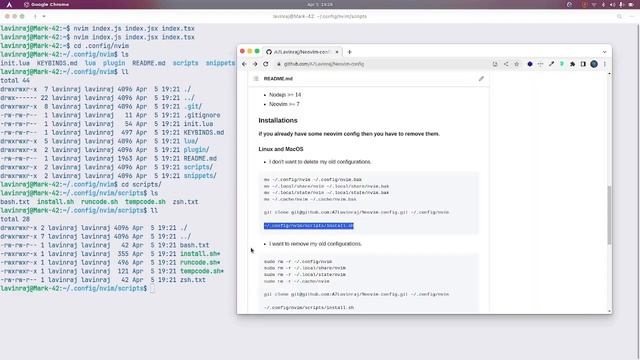This screenshot has width=640, height=360.
Task: Click the microphone icon in system tray
Action: (621, 4)
